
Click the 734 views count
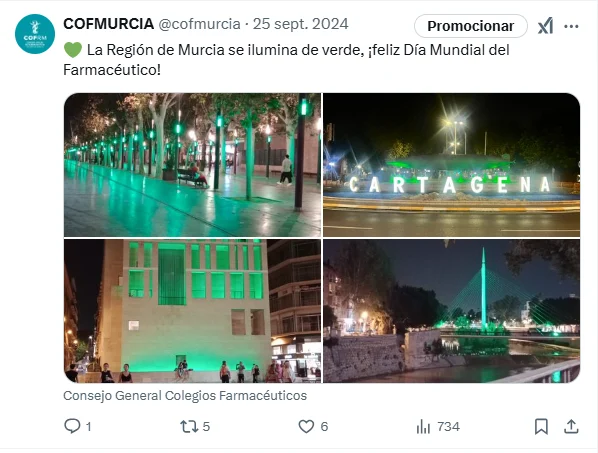point(448,426)
